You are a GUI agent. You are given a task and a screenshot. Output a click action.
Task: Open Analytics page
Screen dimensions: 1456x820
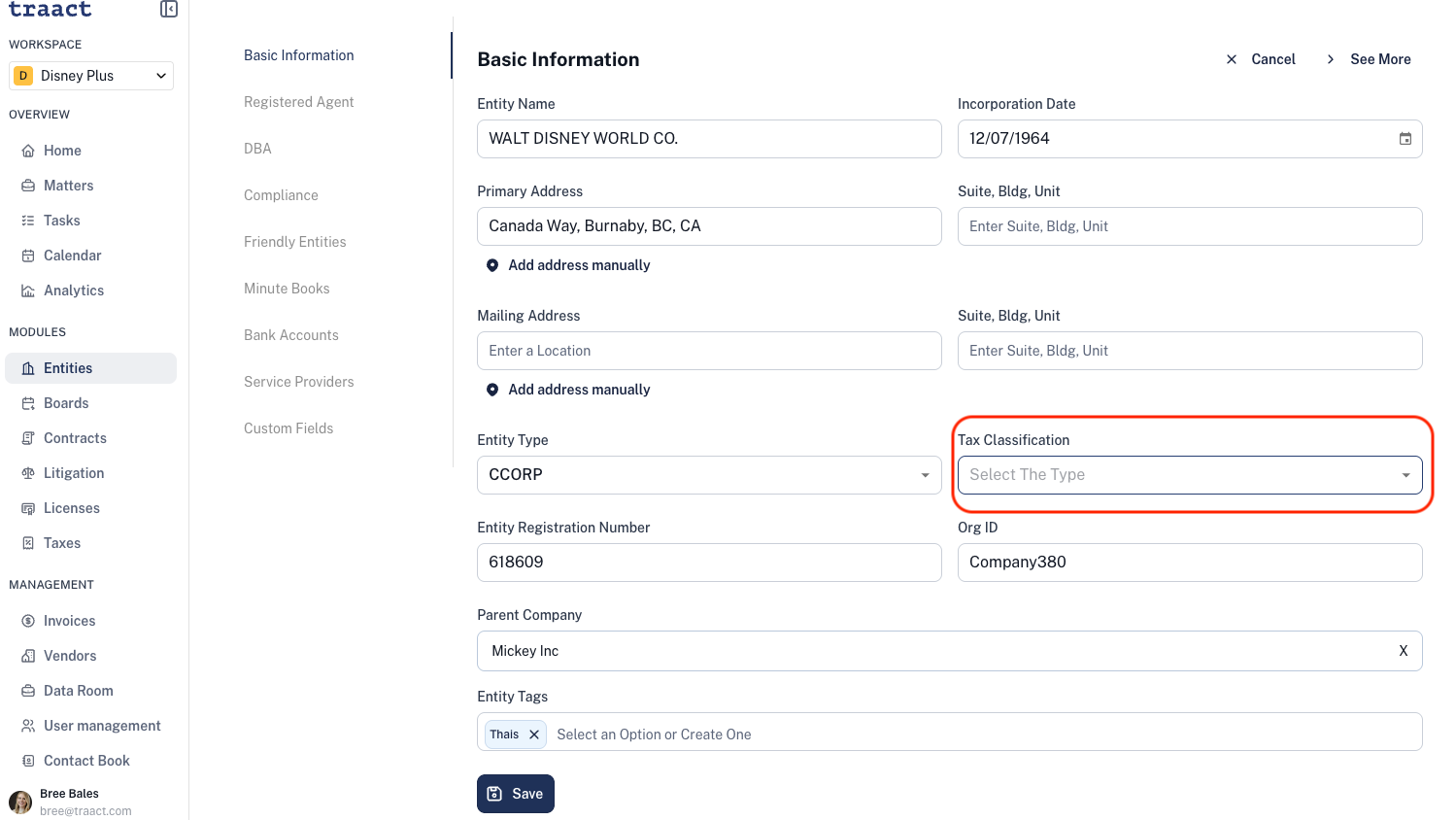click(74, 290)
